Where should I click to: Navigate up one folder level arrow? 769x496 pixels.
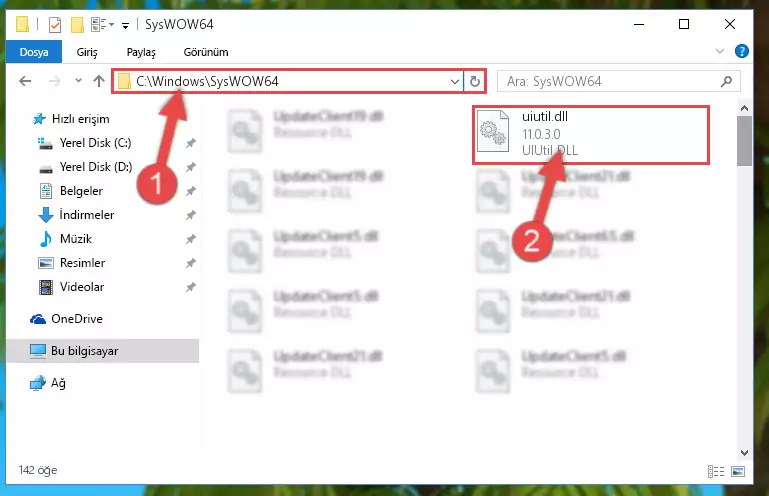(99, 81)
